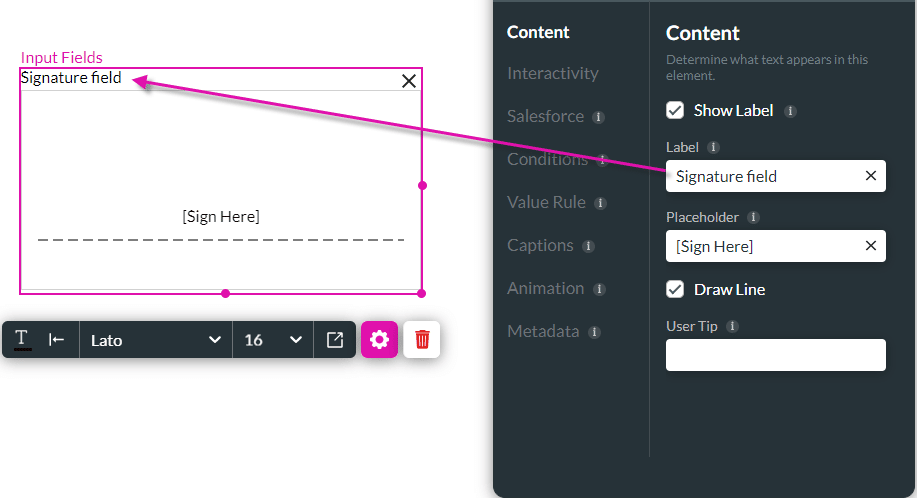The height and width of the screenshot is (498, 917).
Task: Uncheck the Show Label checkbox
Action: 675,110
